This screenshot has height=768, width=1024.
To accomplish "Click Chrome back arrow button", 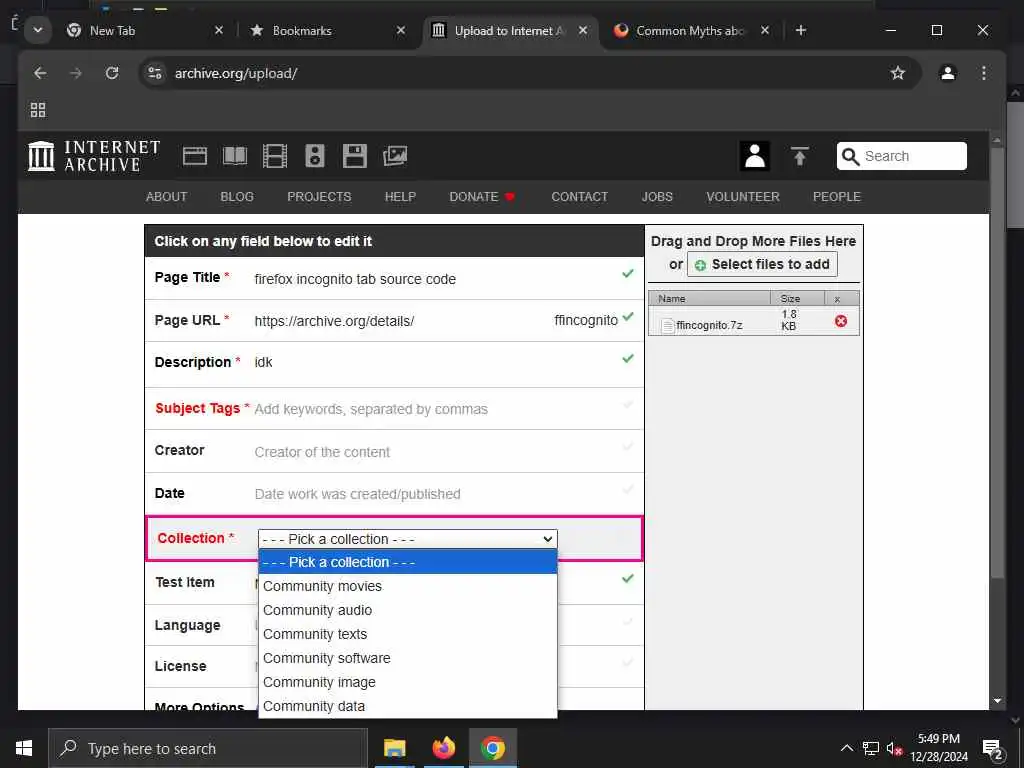I will 40,73.
